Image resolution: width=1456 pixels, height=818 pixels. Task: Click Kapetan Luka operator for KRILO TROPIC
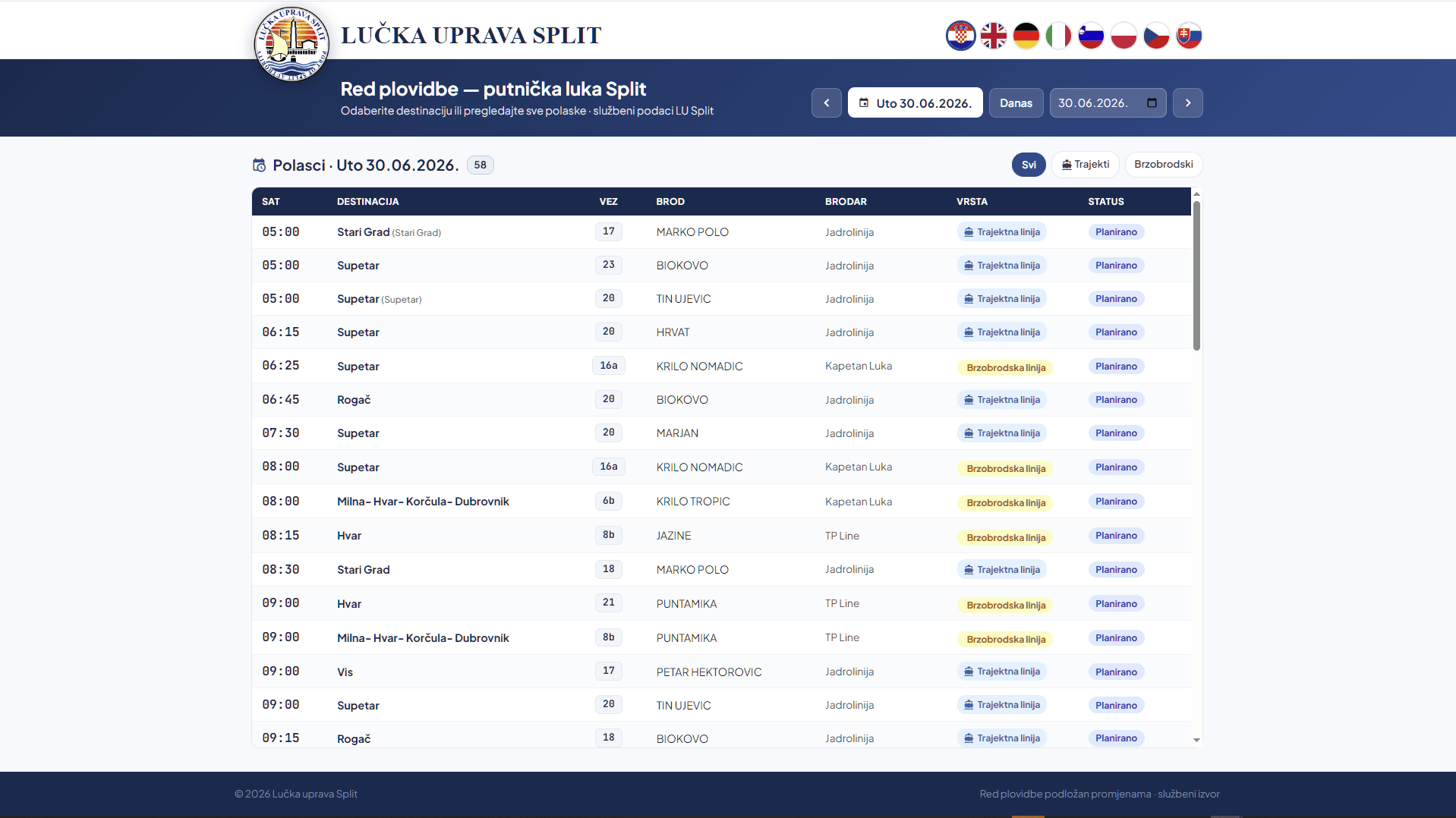858,502
